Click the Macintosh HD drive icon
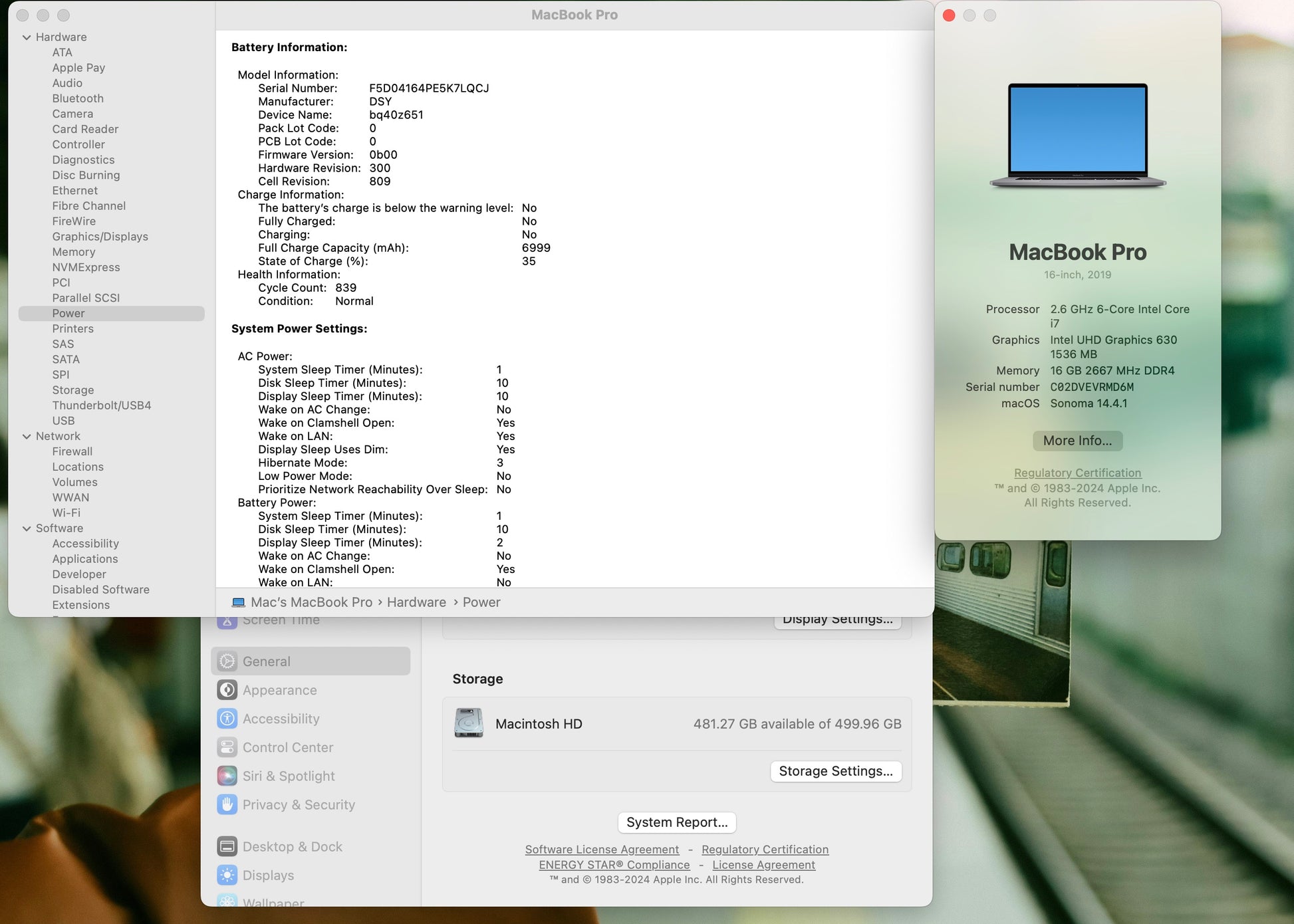The height and width of the screenshot is (924, 1294). click(x=469, y=723)
